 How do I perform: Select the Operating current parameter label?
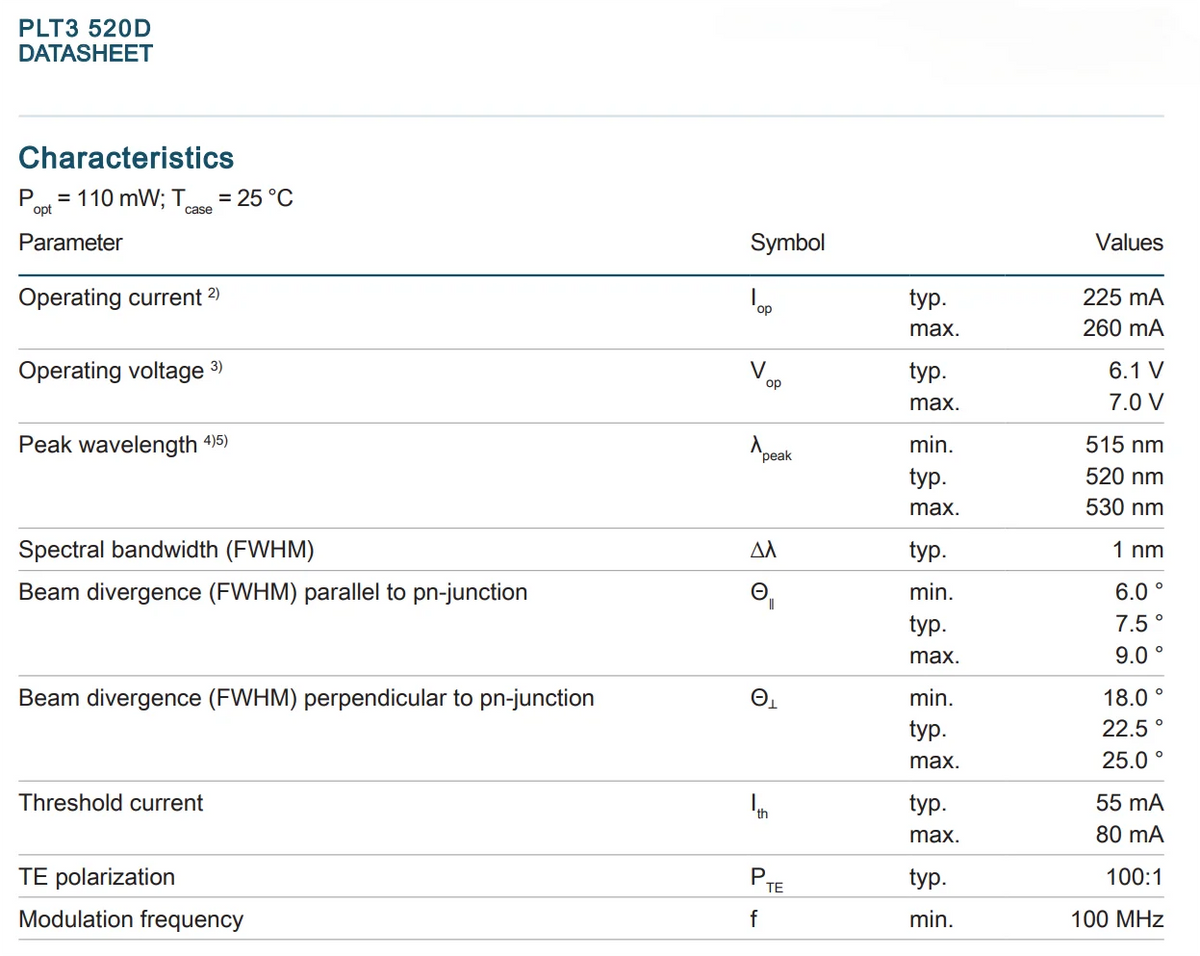[x=110, y=298]
